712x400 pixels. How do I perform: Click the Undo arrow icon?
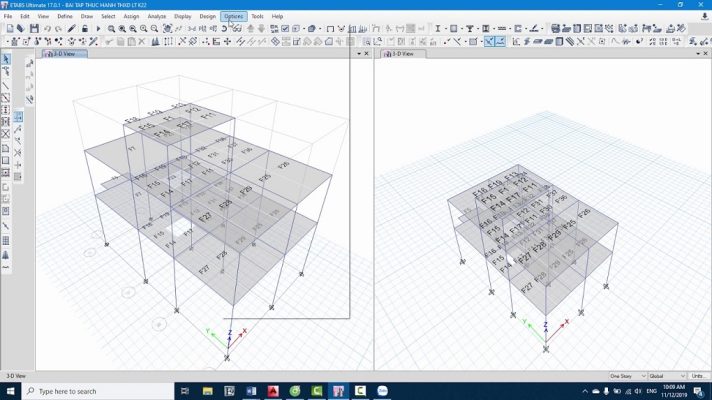(47, 29)
